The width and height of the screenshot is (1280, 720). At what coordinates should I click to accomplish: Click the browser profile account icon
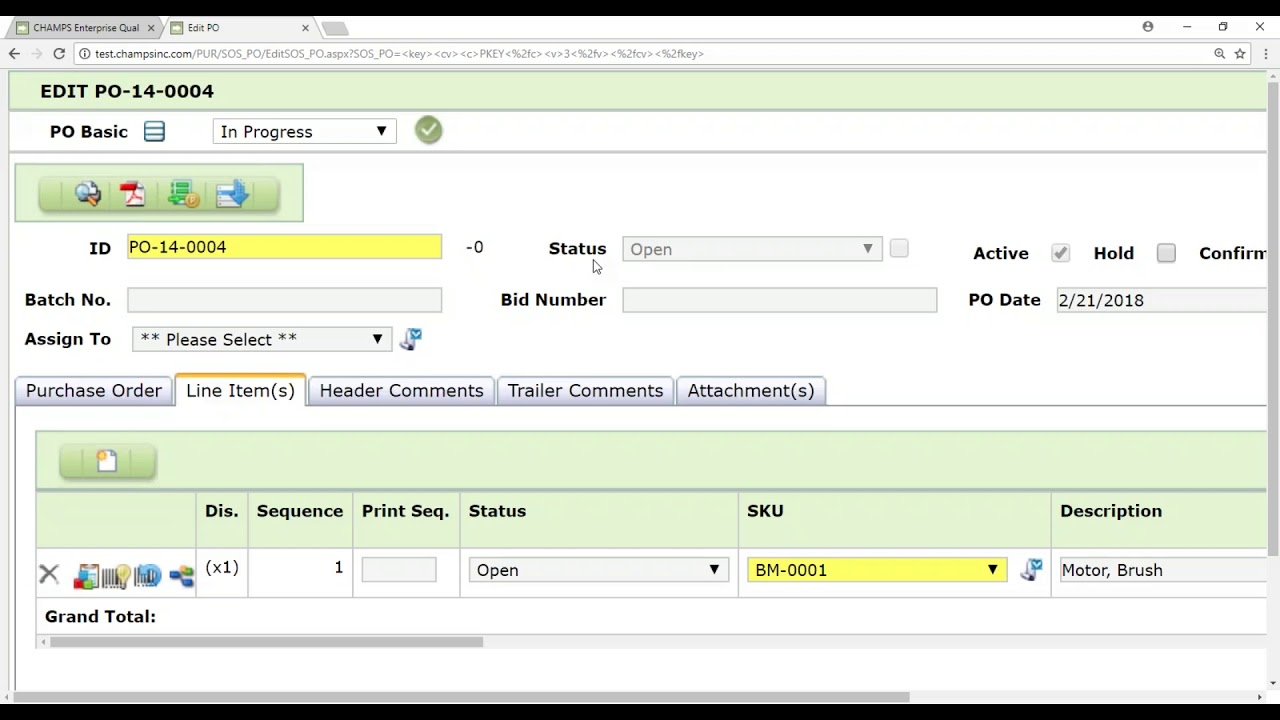click(x=1148, y=27)
